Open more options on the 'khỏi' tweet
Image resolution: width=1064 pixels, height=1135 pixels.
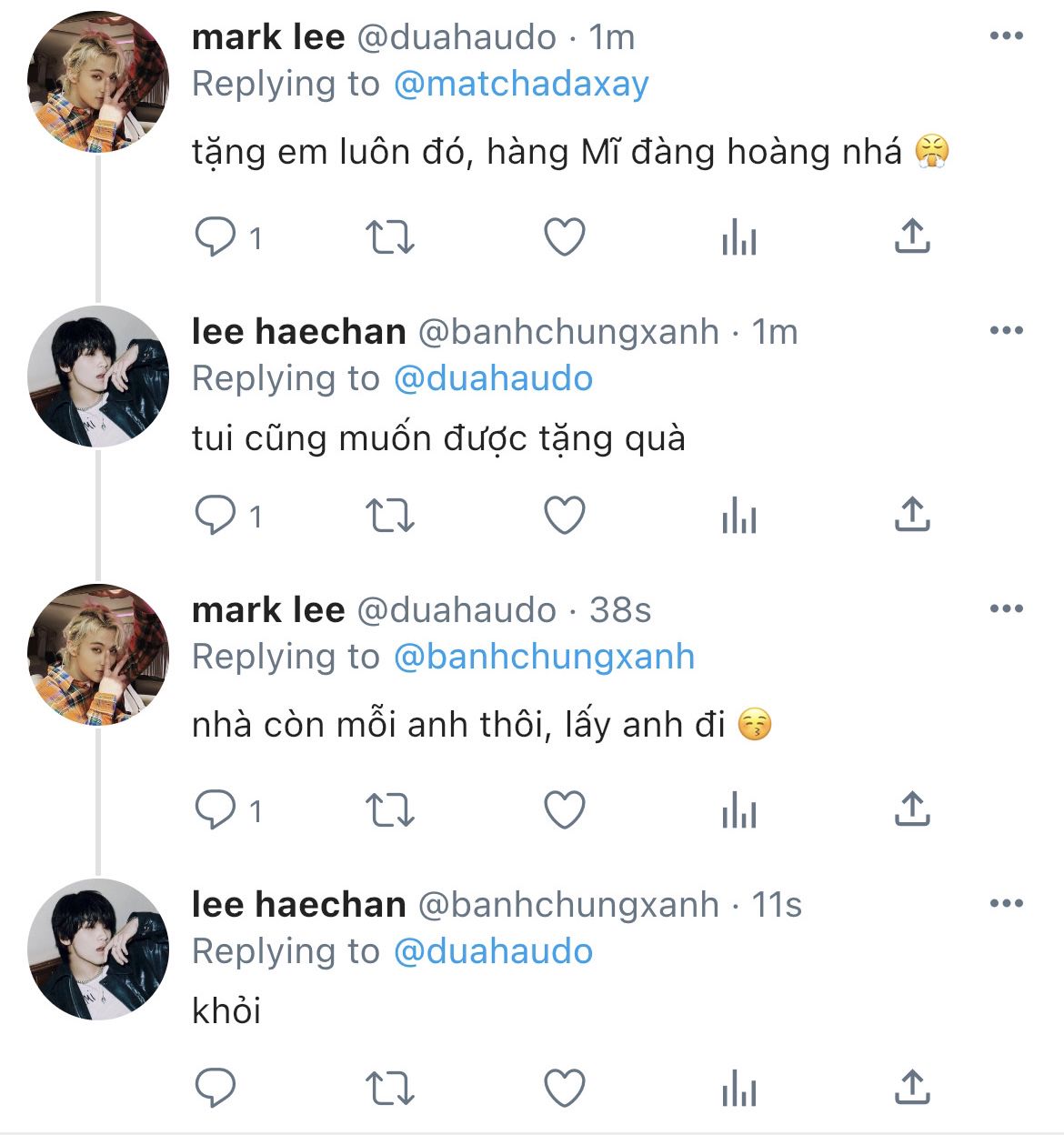pos(1006,904)
